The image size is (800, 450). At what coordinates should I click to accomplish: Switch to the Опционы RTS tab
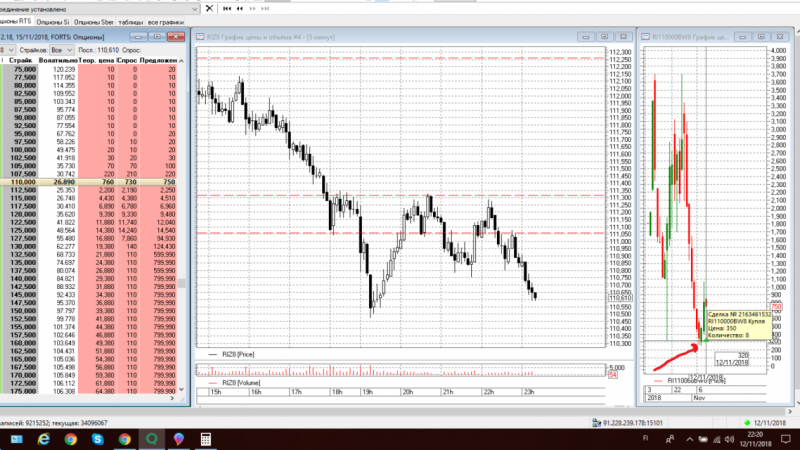point(15,21)
